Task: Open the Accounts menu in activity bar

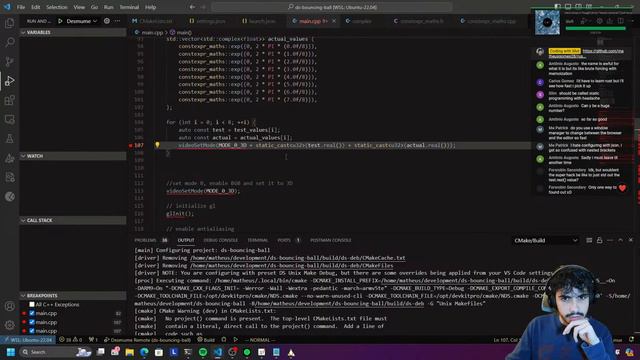Action: 9,306
